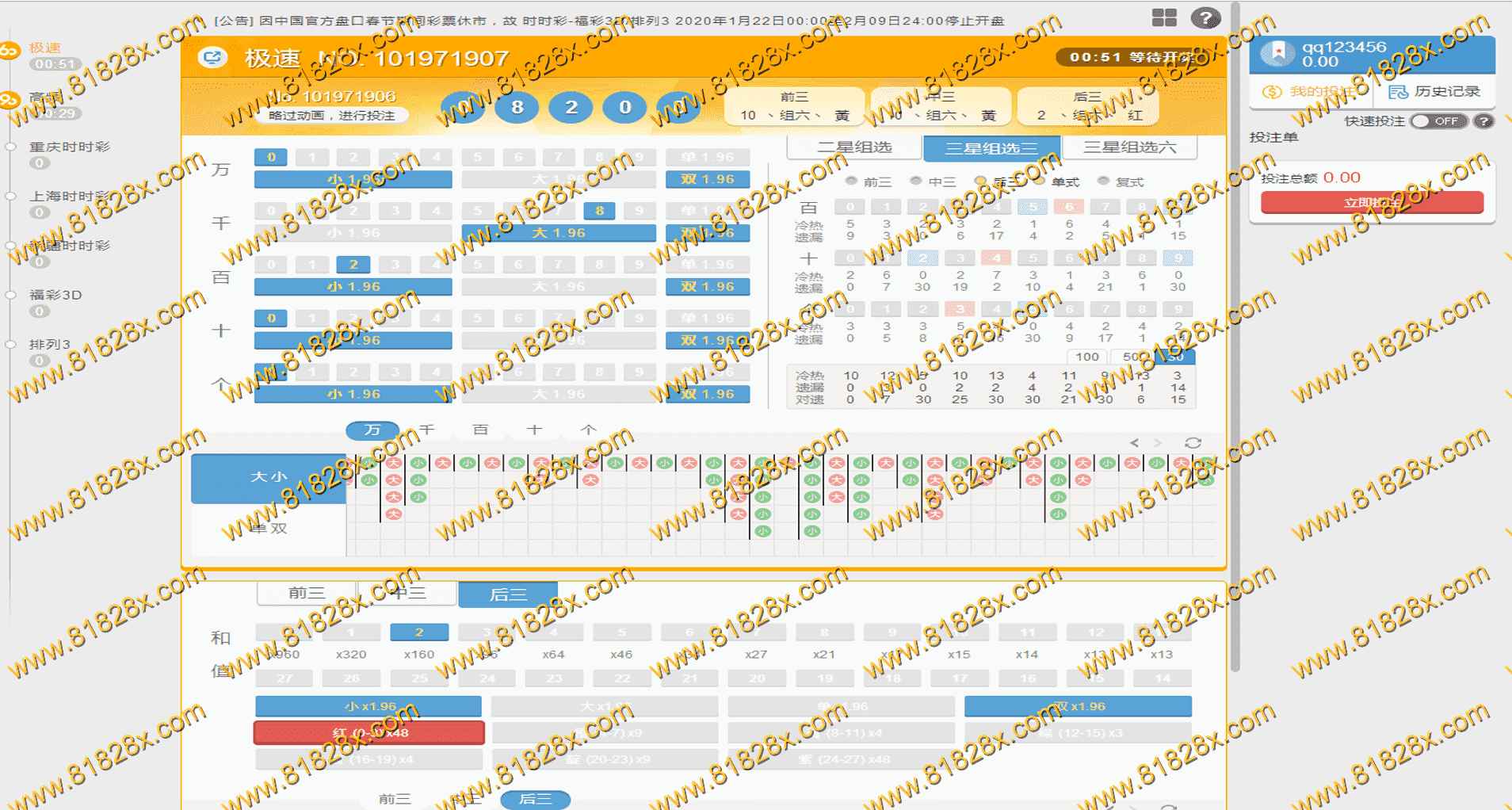Open 我的投注 coin icon
This screenshot has width=1512, height=810.
[1271, 92]
